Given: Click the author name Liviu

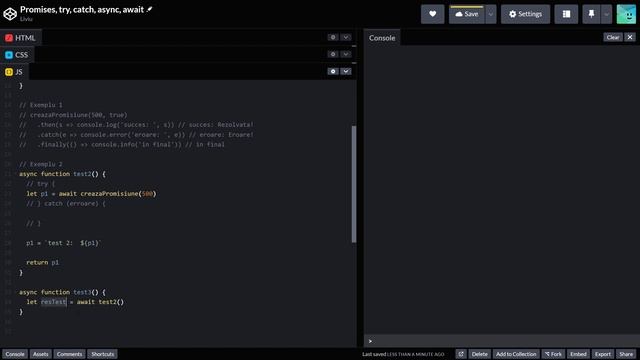Looking at the screenshot, I should (x=26, y=19).
